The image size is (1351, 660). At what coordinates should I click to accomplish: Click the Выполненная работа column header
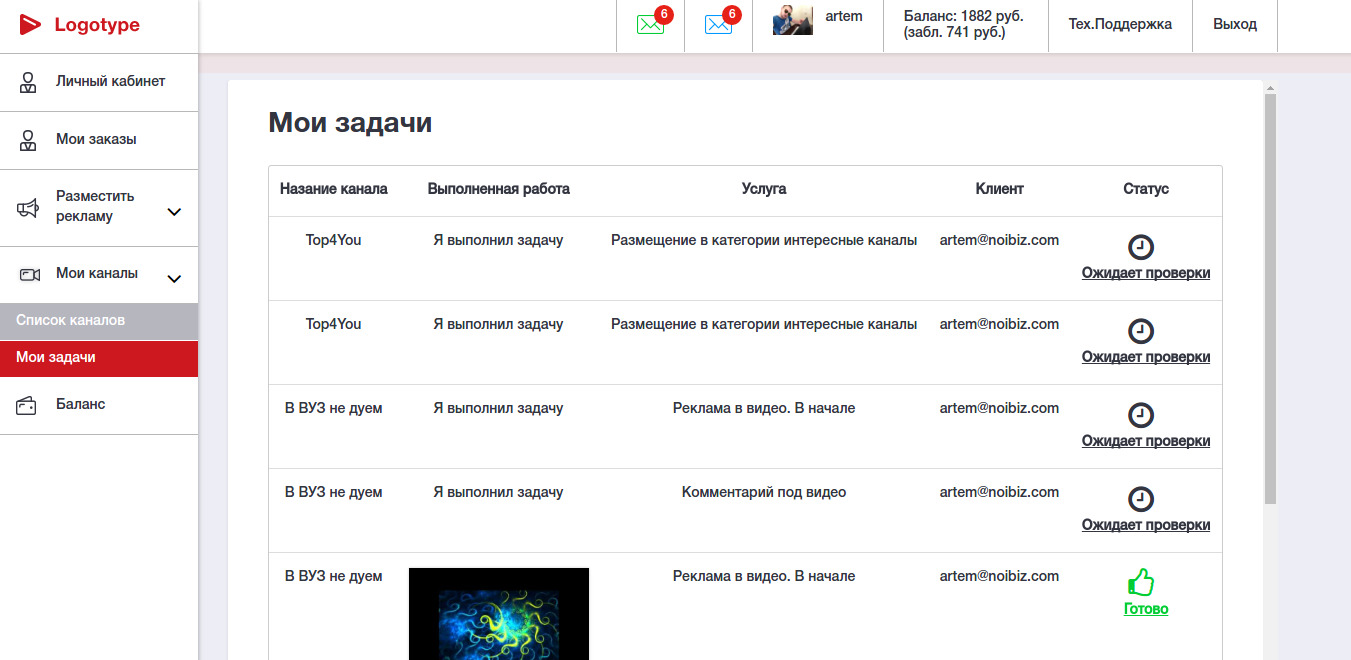click(x=499, y=189)
